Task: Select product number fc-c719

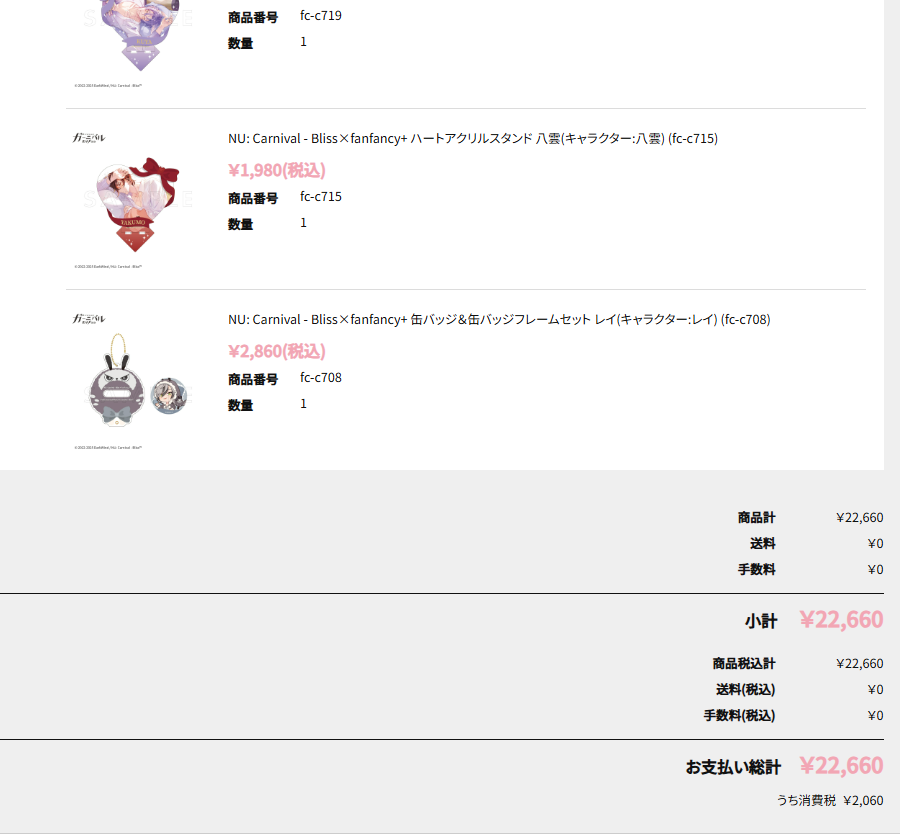Action: (320, 15)
